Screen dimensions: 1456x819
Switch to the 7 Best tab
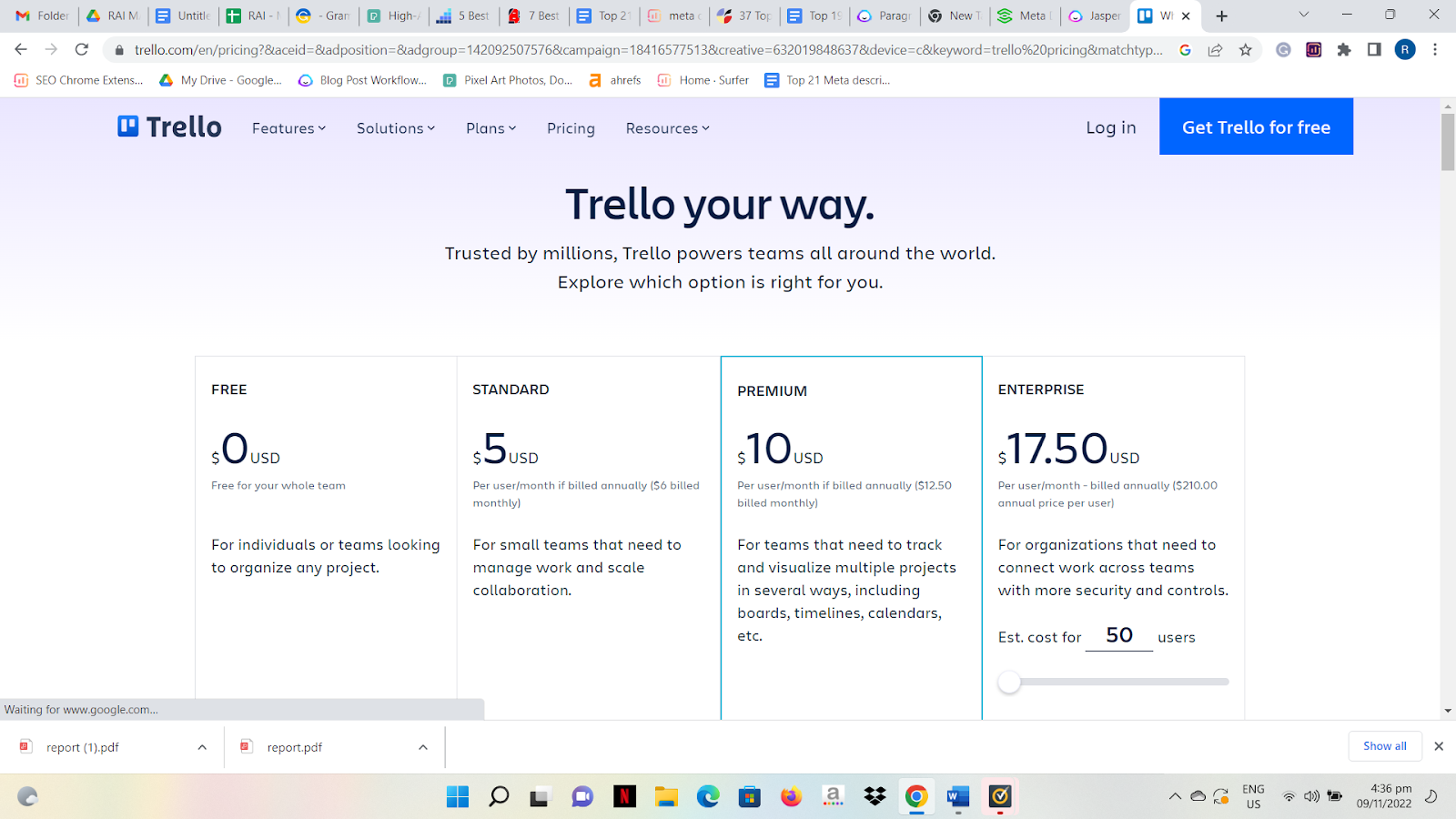coord(534,15)
